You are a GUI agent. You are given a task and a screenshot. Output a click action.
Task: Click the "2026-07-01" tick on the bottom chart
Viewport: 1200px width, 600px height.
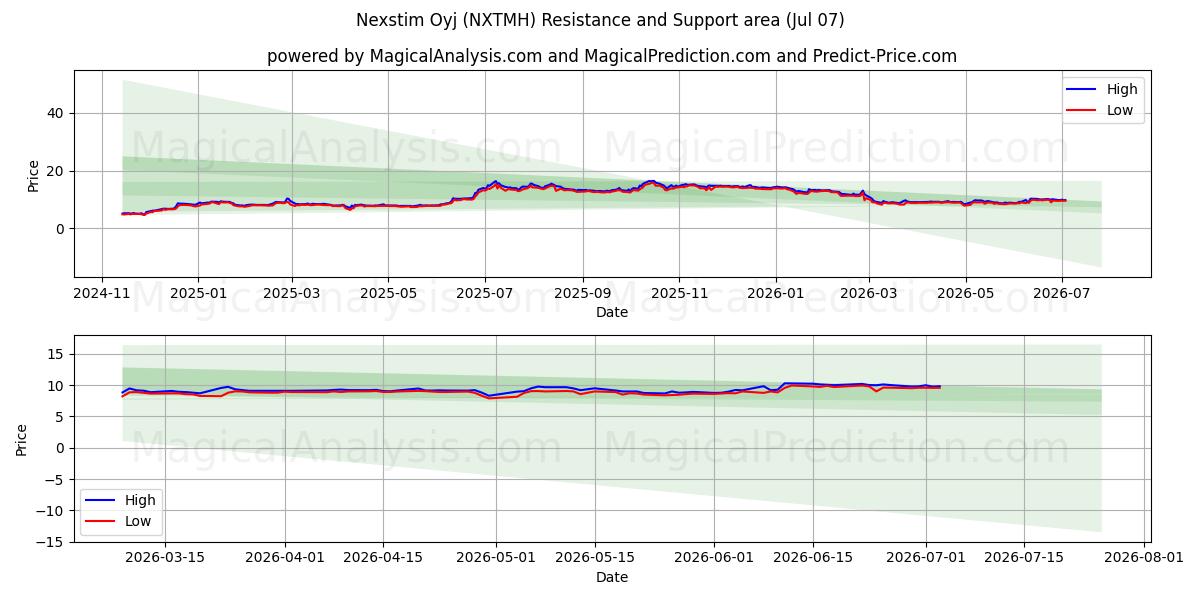click(x=925, y=558)
